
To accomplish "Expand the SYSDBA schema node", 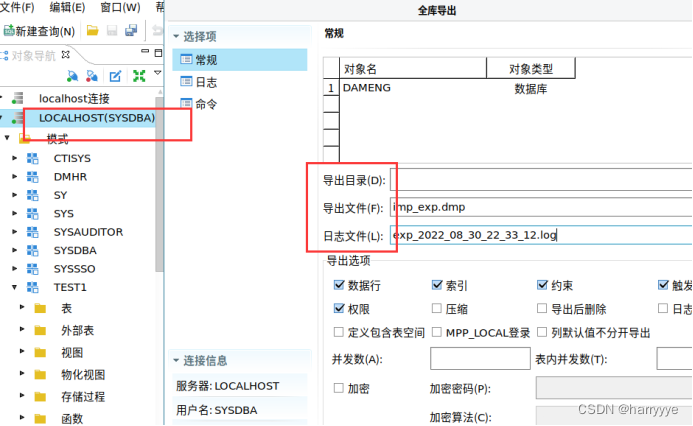I will tap(15, 250).
